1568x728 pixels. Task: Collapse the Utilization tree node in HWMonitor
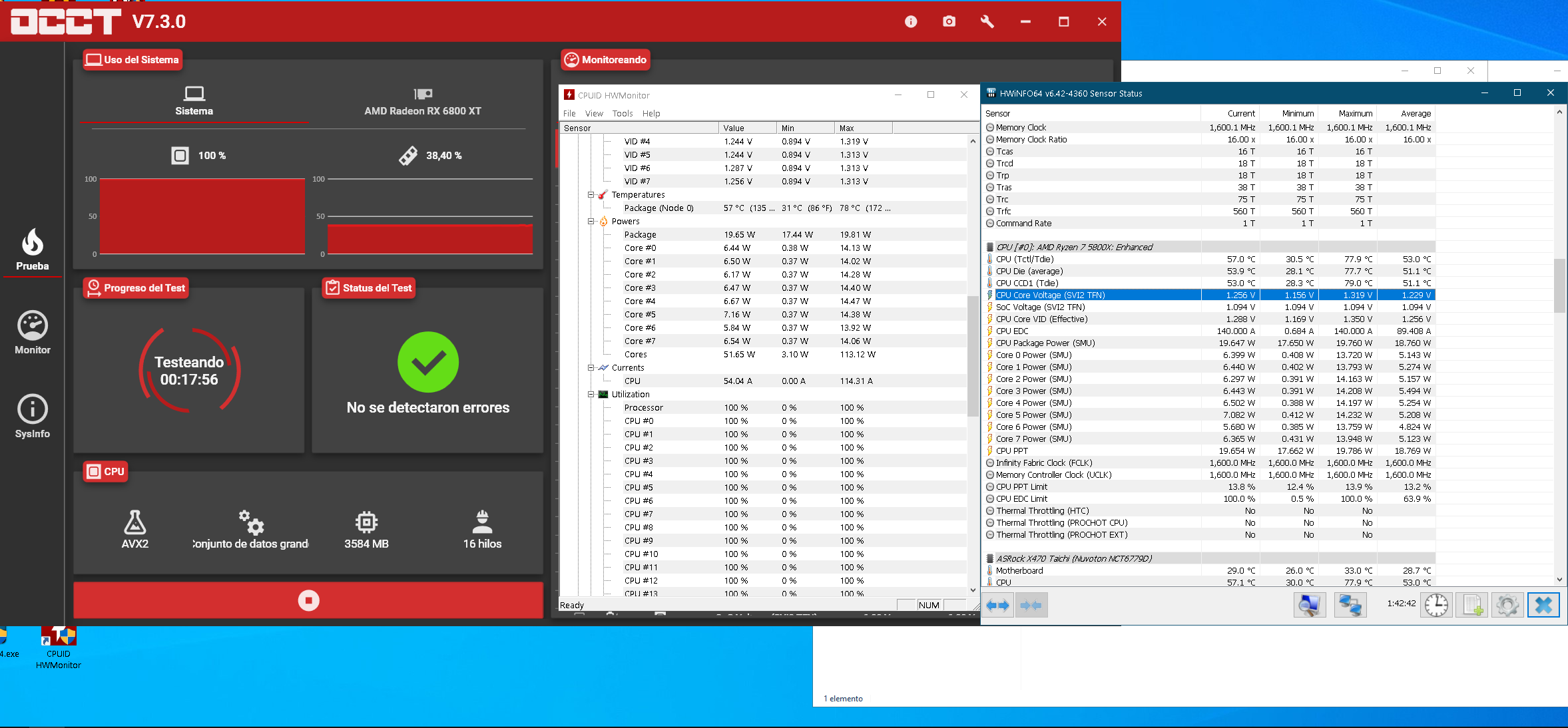(591, 395)
